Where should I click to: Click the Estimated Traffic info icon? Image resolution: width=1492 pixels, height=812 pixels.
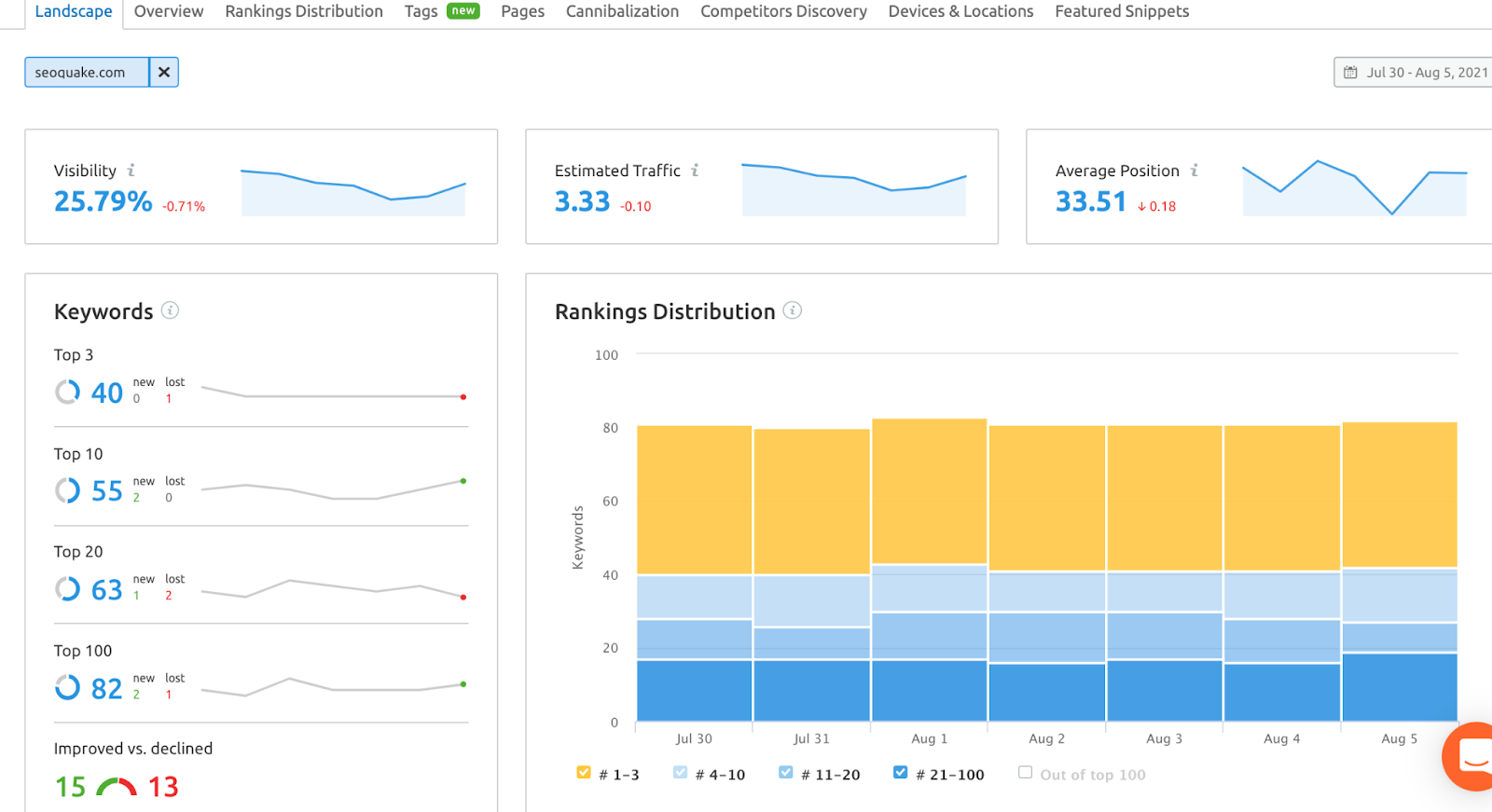click(695, 170)
